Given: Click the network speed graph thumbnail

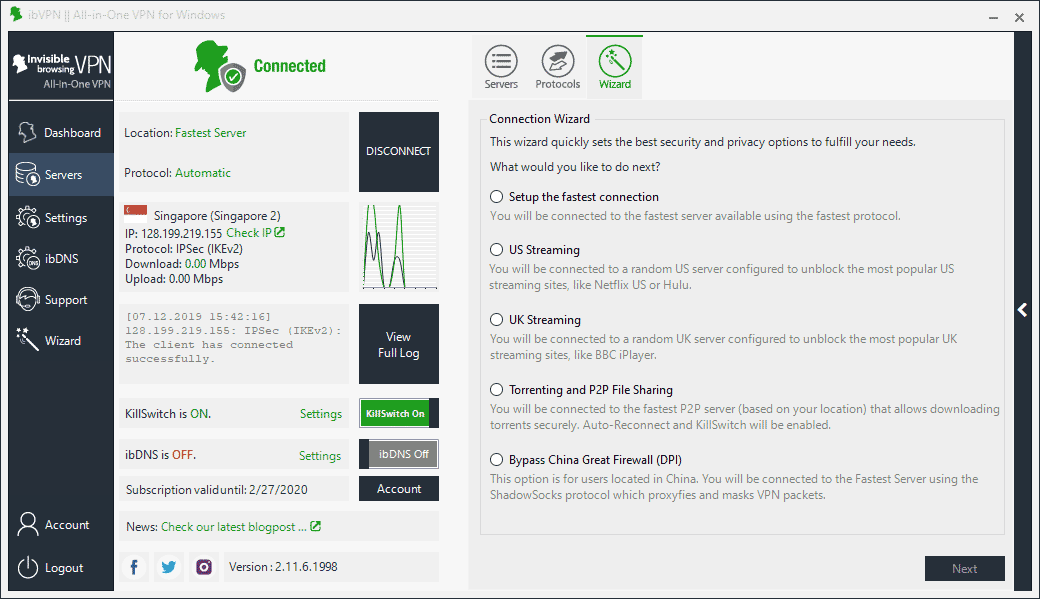Looking at the screenshot, I should click(398, 248).
